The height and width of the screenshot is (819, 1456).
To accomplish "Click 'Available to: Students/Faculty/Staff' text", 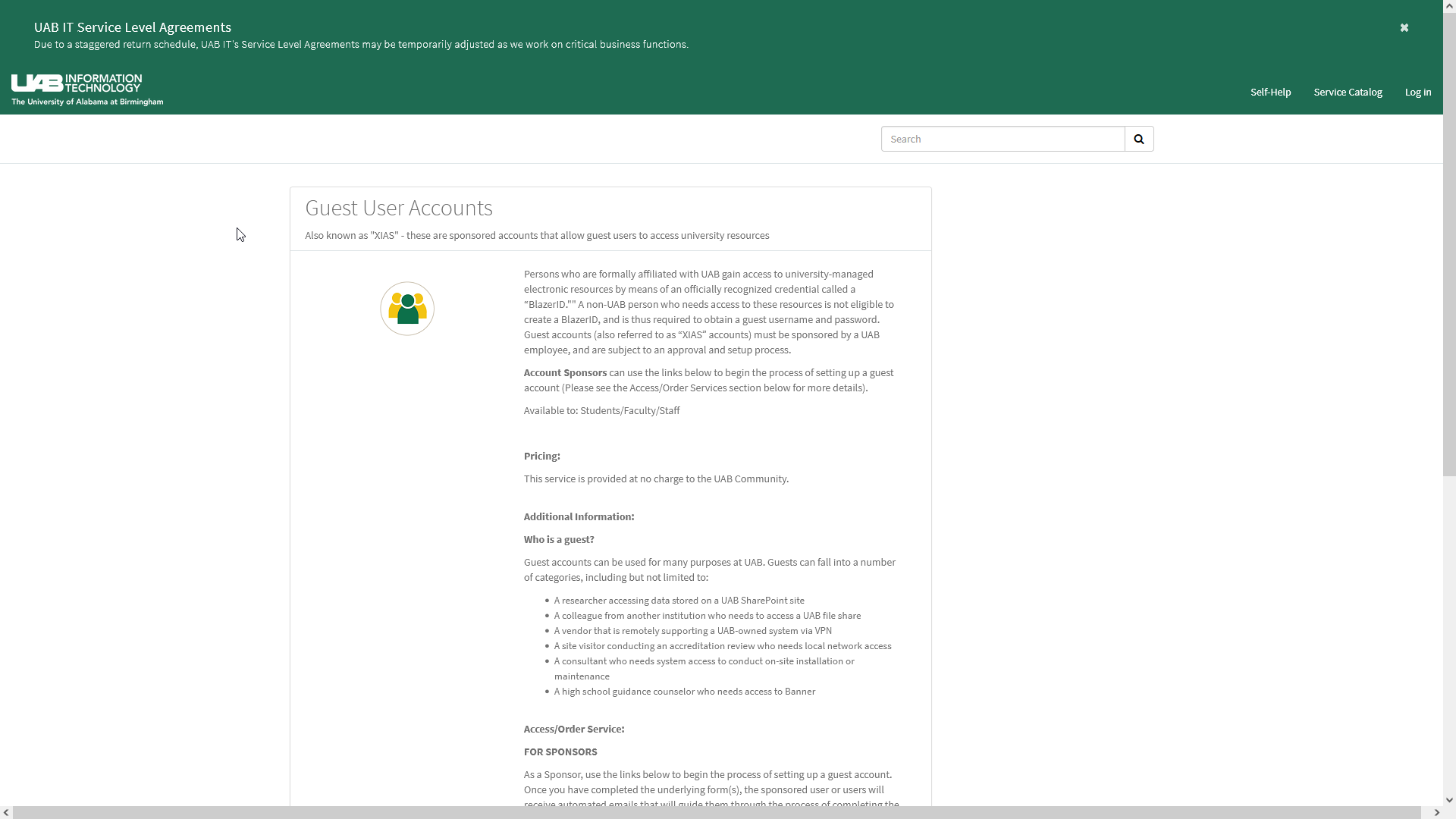I will point(601,410).
